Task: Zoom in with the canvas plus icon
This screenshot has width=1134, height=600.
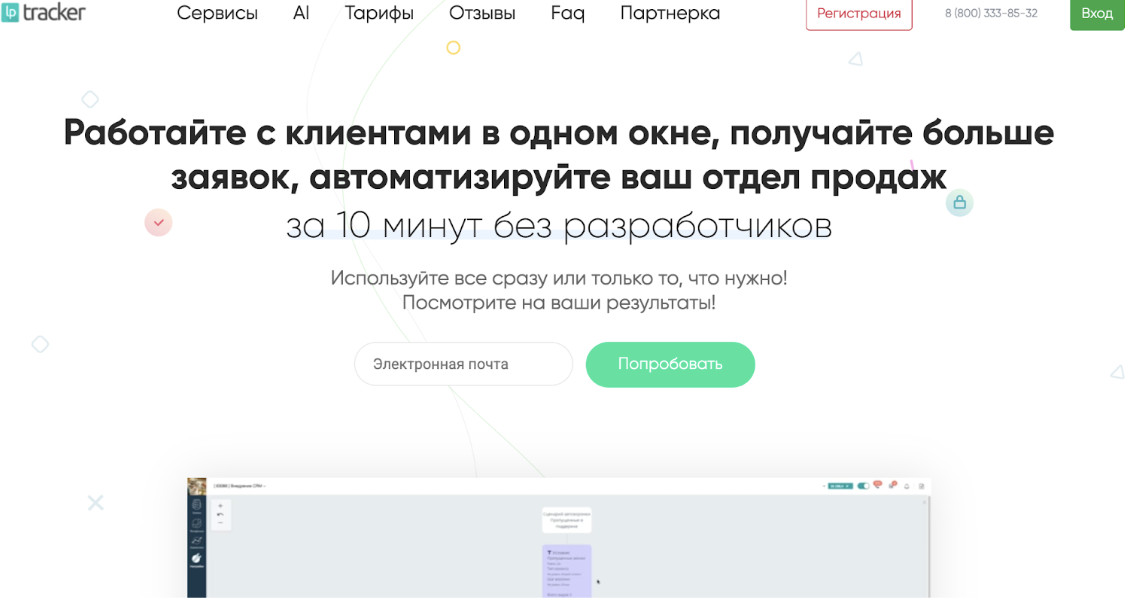Action: [221, 506]
